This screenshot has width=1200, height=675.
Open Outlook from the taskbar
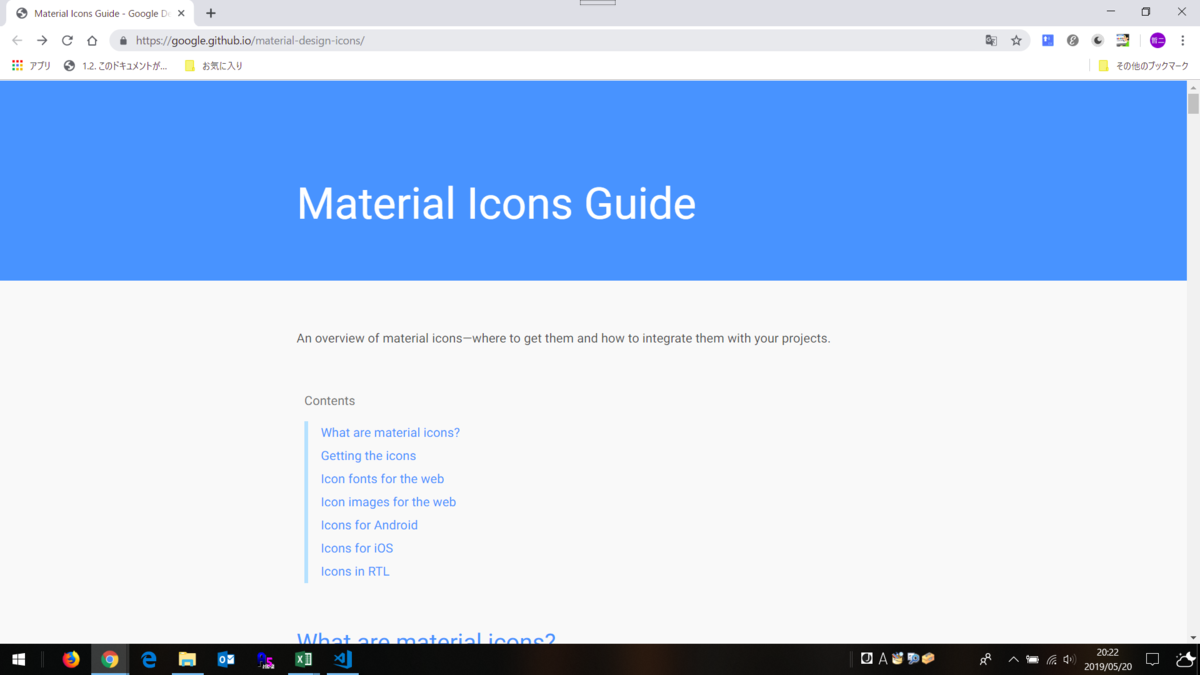pos(226,659)
